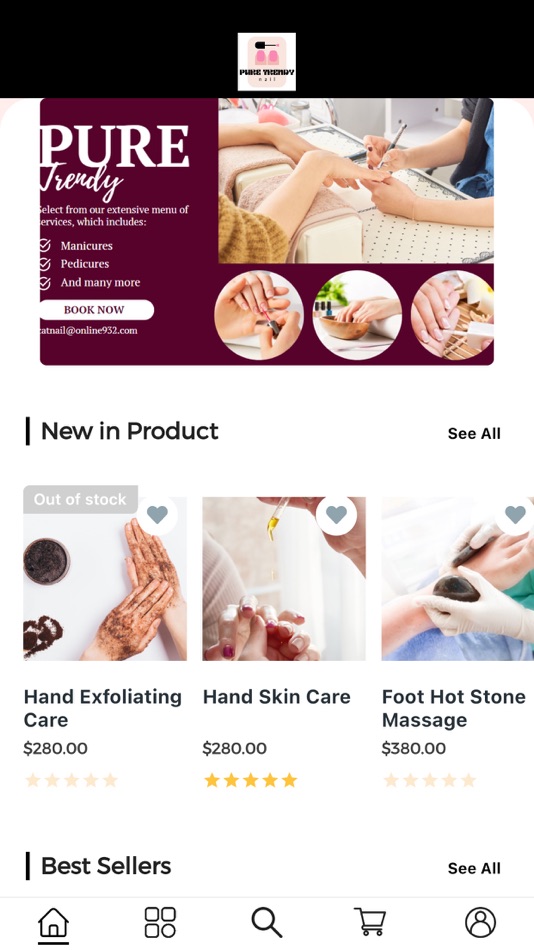
Task: Select the Foot Hot Stone Massage title
Action: 453,708
